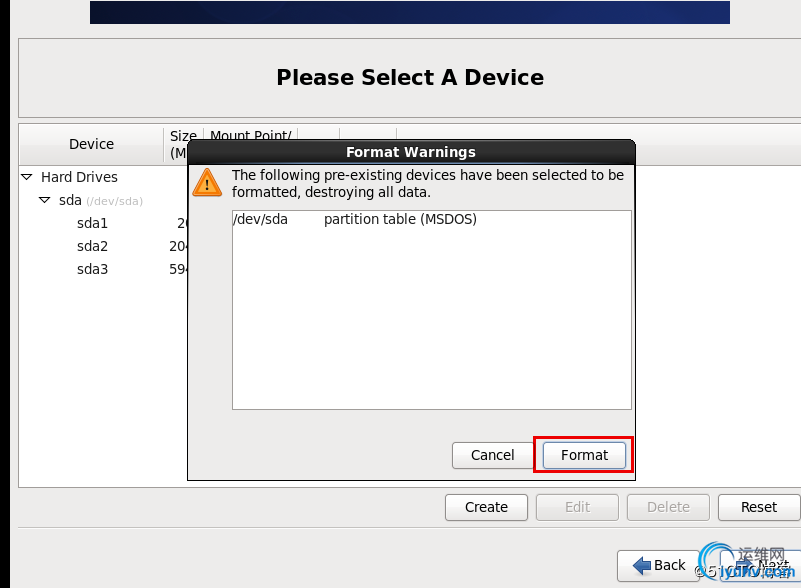This screenshot has width=801, height=588.
Task: Click the Size column header
Action: [182, 144]
